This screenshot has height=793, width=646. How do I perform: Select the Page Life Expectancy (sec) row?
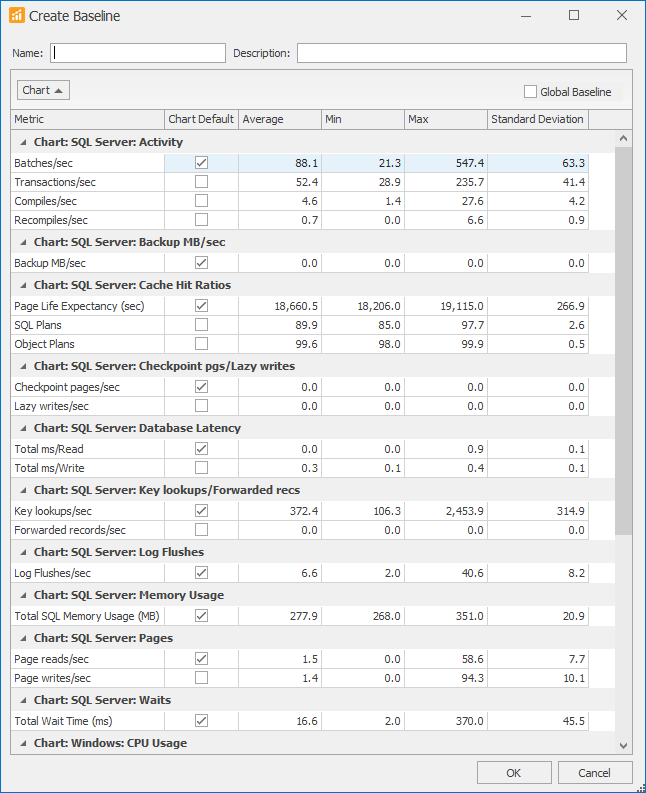pos(299,306)
